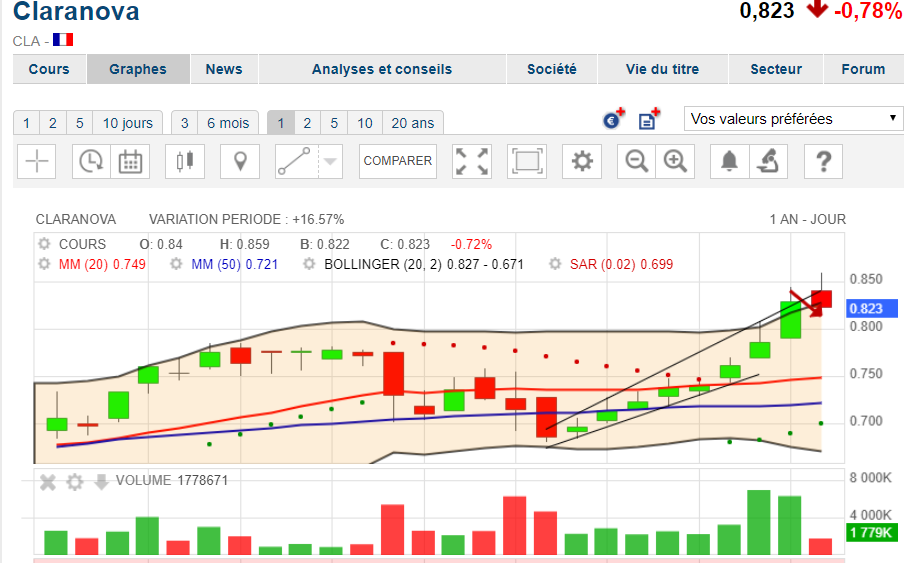Change chart type with candlestick icon
910x563 pixels.
(185, 161)
